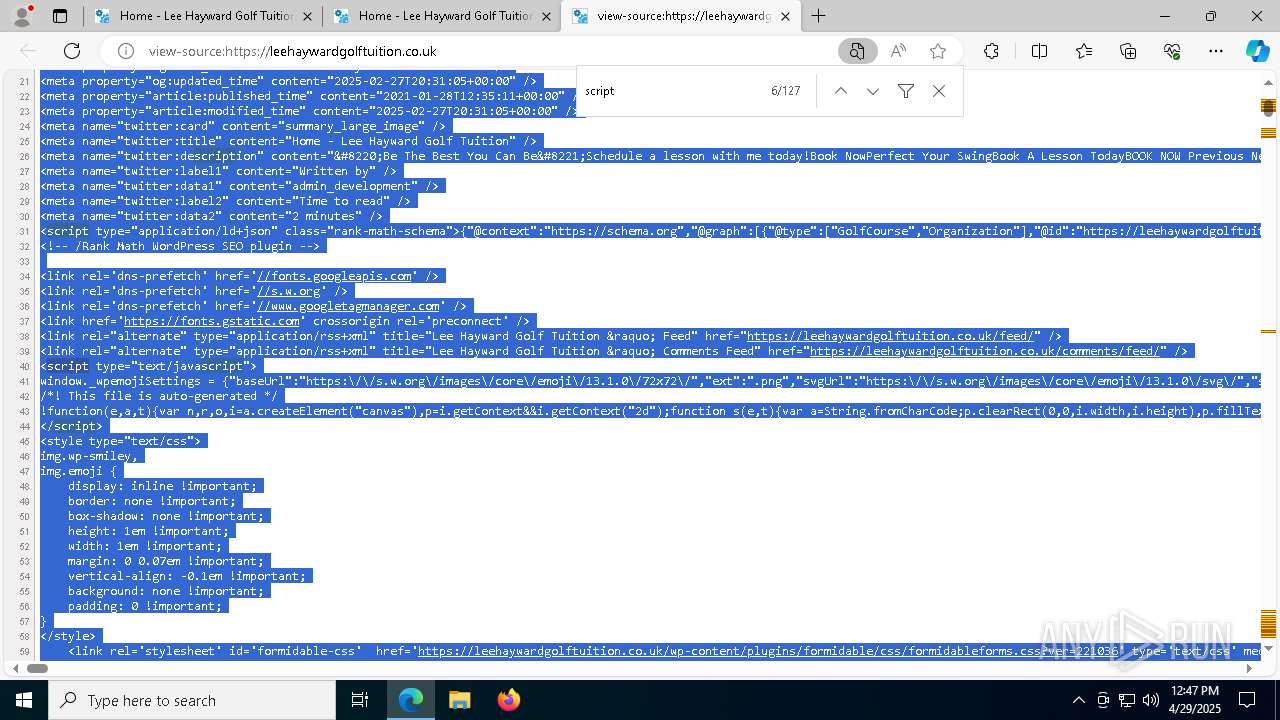Open the volume control in tray

point(1151,700)
